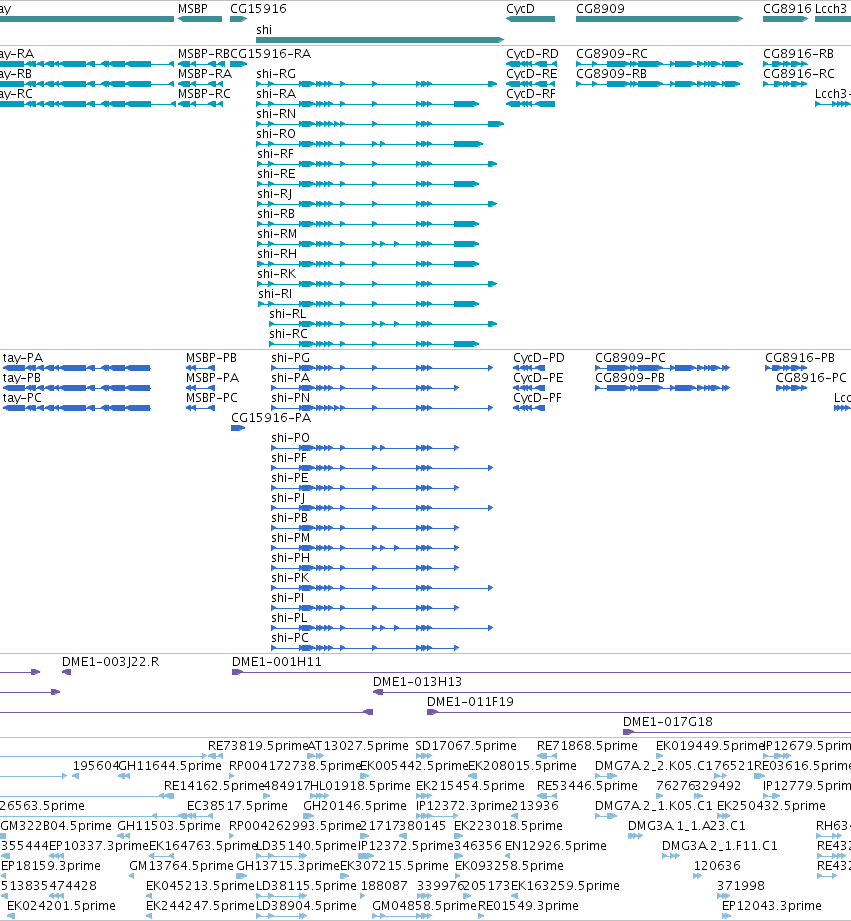The image size is (851, 921).
Task: Select protein tay-PC label
Action: tap(22, 398)
